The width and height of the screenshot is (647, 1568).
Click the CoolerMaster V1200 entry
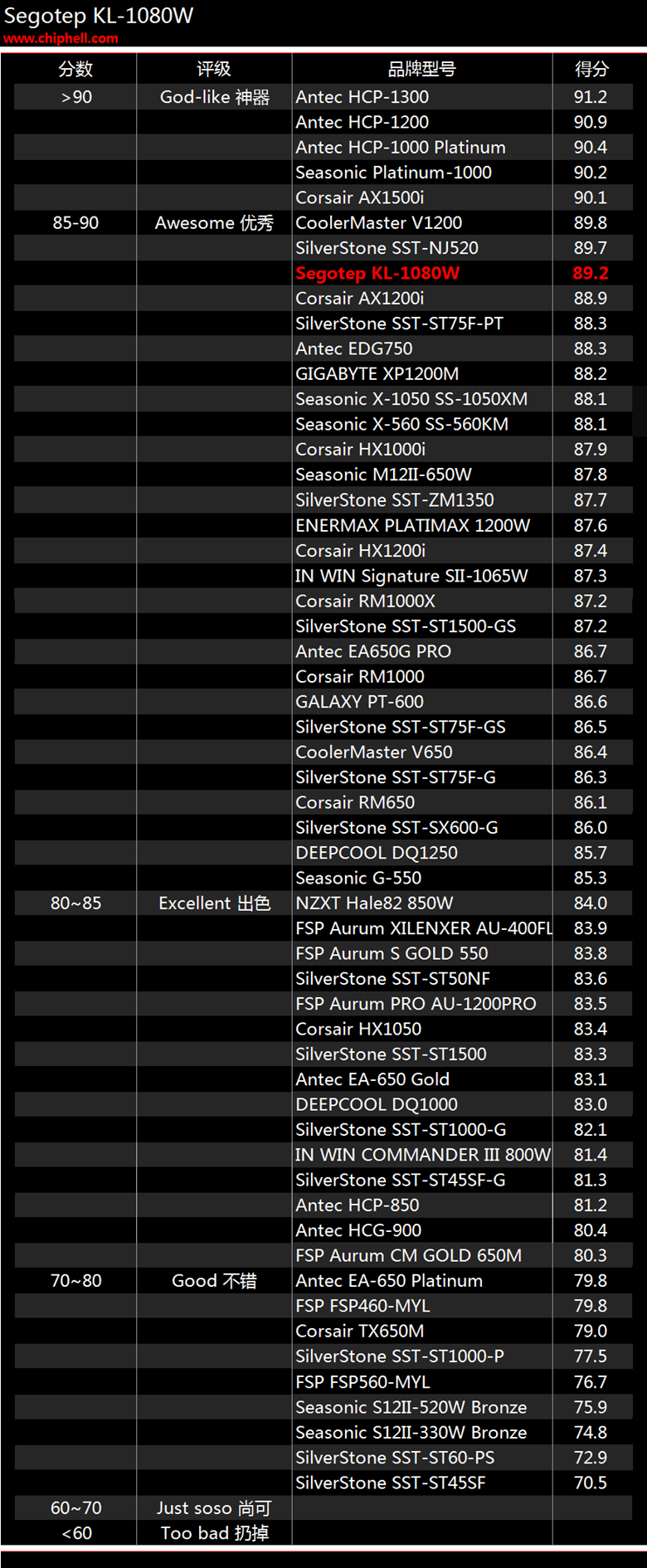coord(379,223)
